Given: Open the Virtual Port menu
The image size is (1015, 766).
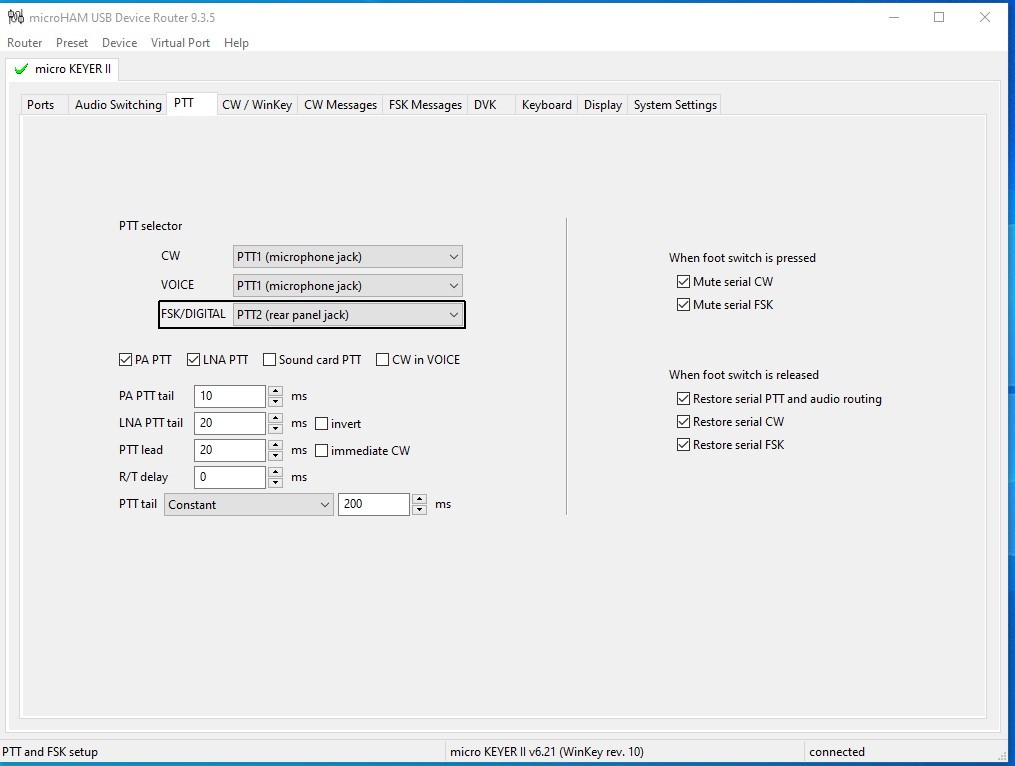Looking at the screenshot, I should (181, 43).
